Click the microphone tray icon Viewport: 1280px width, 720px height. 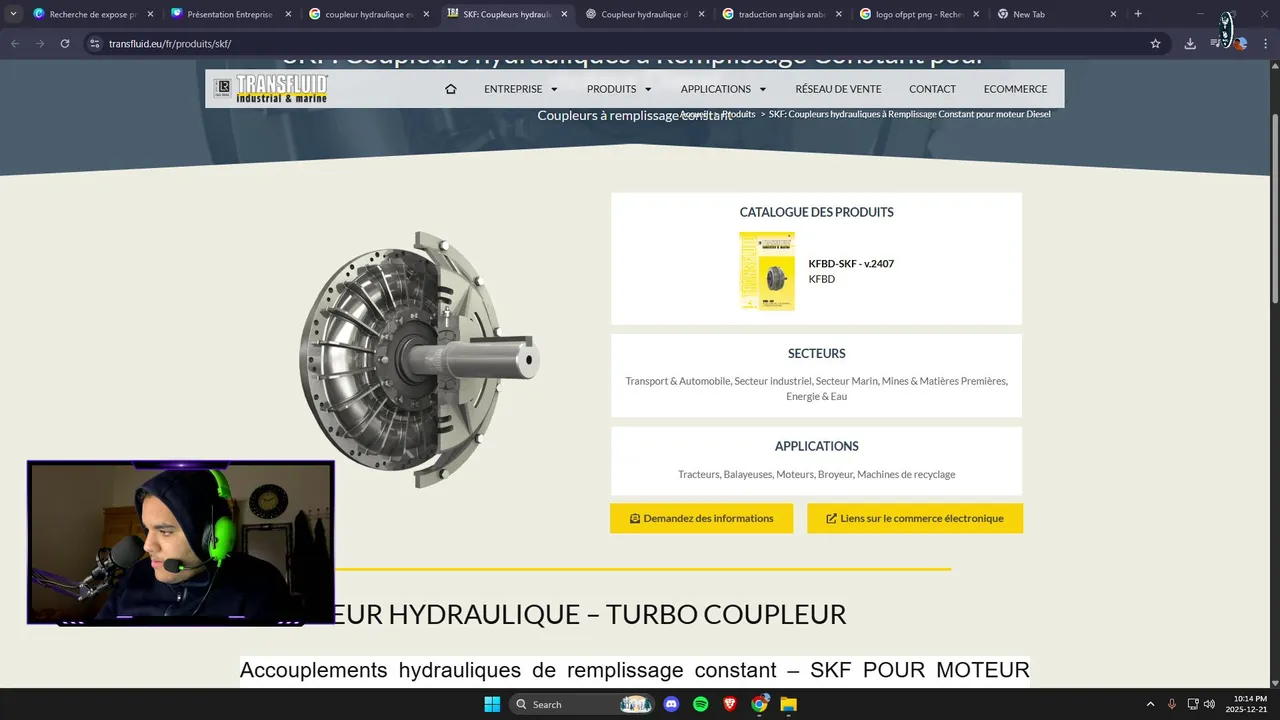point(1172,704)
